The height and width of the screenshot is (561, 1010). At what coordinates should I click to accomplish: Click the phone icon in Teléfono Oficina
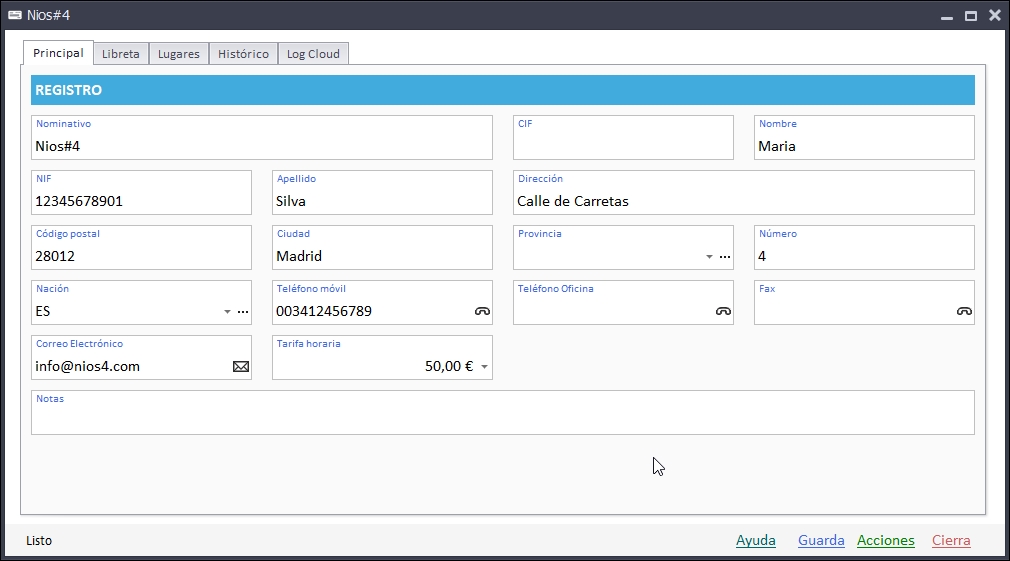pyautogui.click(x=723, y=312)
